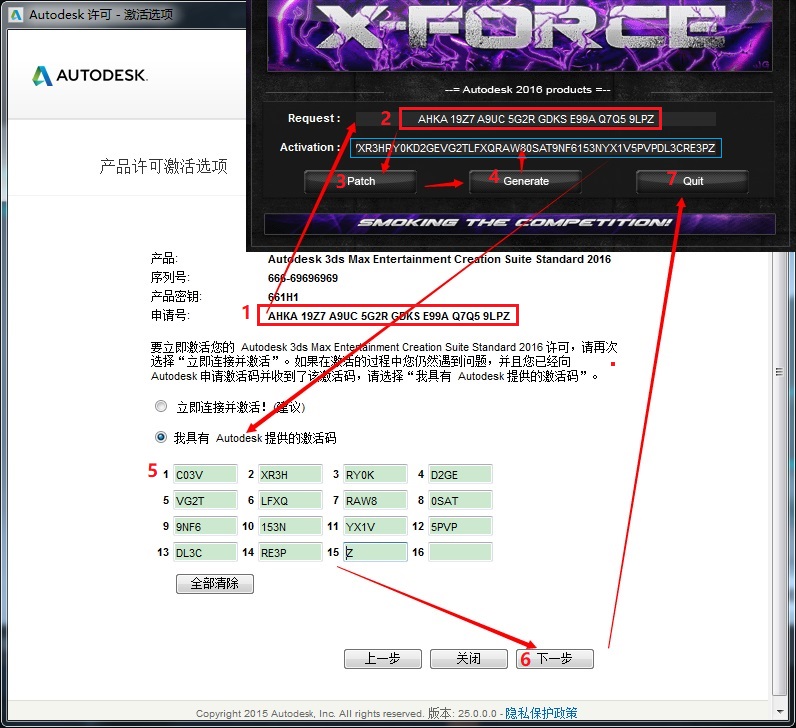
Task: Go back with the 上一步 button
Action: (x=382, y=659)
